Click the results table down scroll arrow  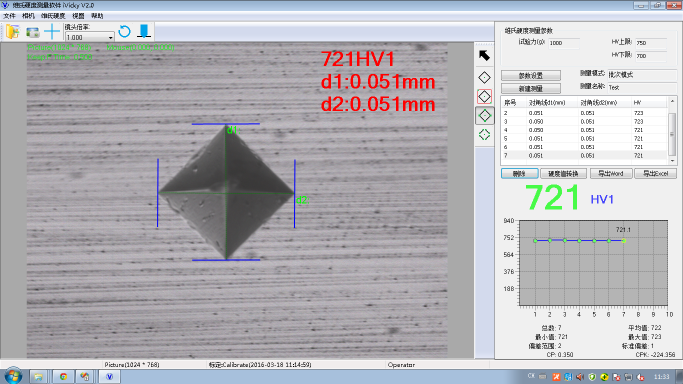672,161
